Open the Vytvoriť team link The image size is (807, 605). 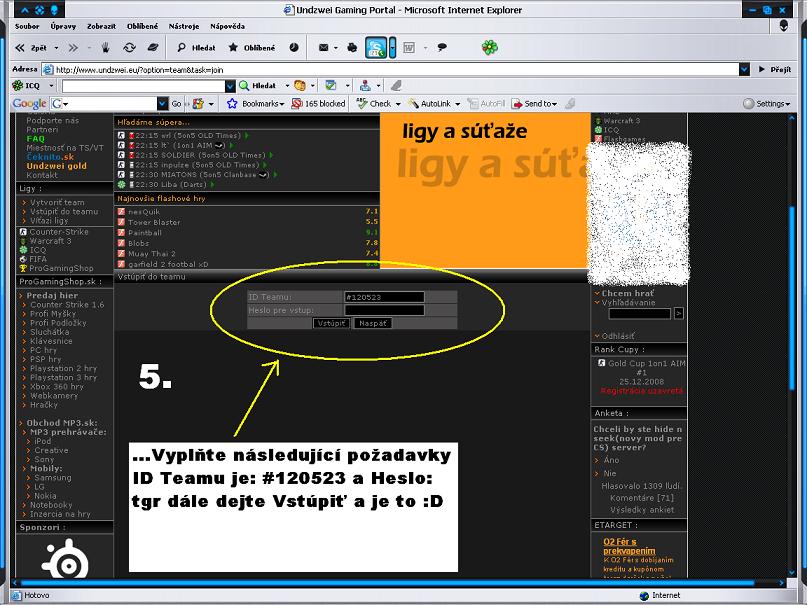[57, 202]
